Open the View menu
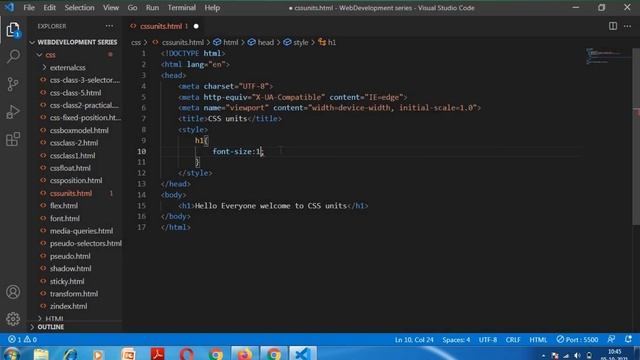The width and height of the screenshot is (640, 360). click(111, 8)
